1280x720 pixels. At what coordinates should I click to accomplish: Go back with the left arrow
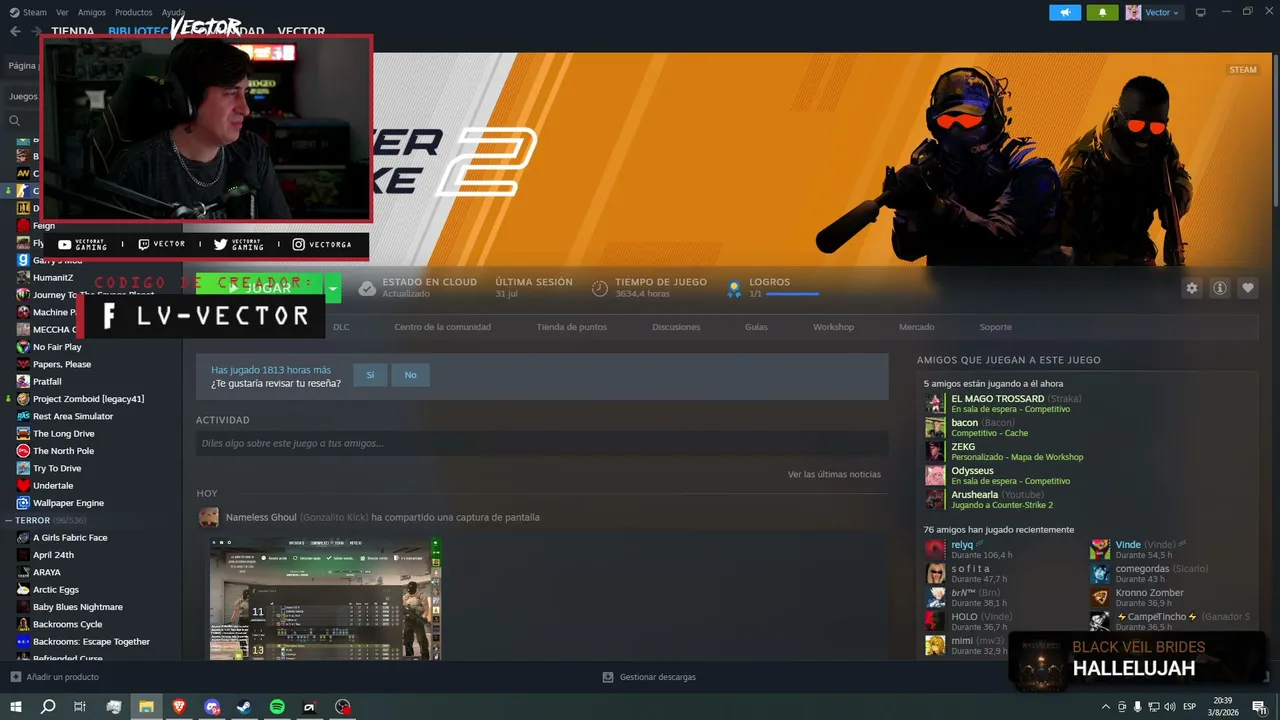15,31
